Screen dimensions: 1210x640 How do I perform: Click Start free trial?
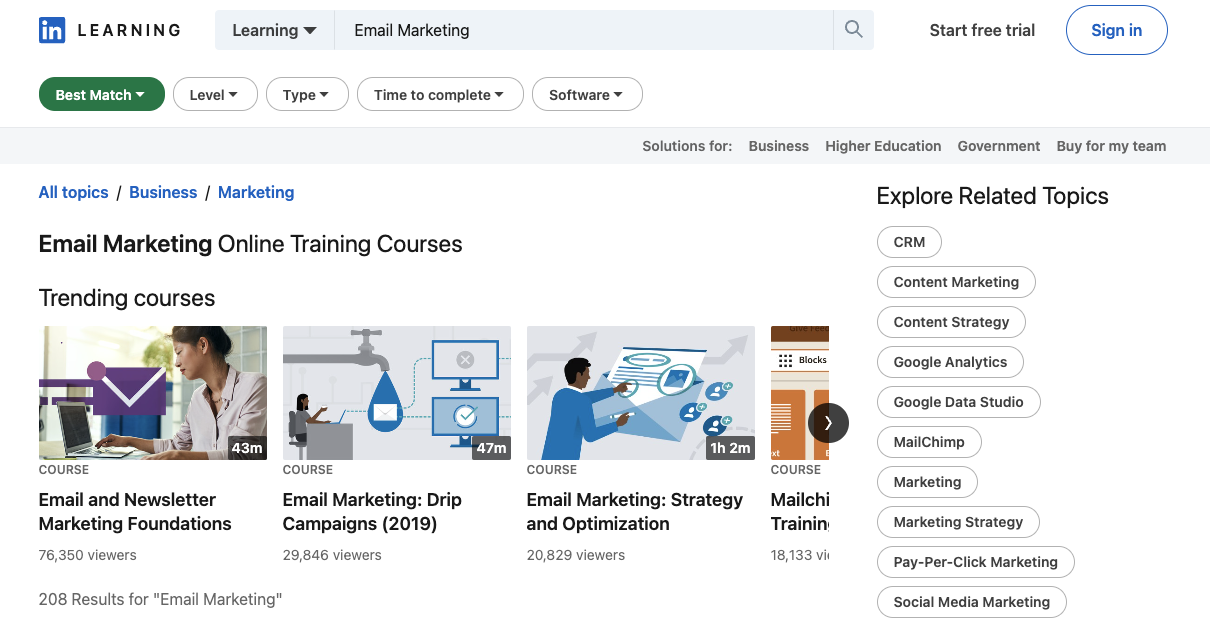pos(982,30)
